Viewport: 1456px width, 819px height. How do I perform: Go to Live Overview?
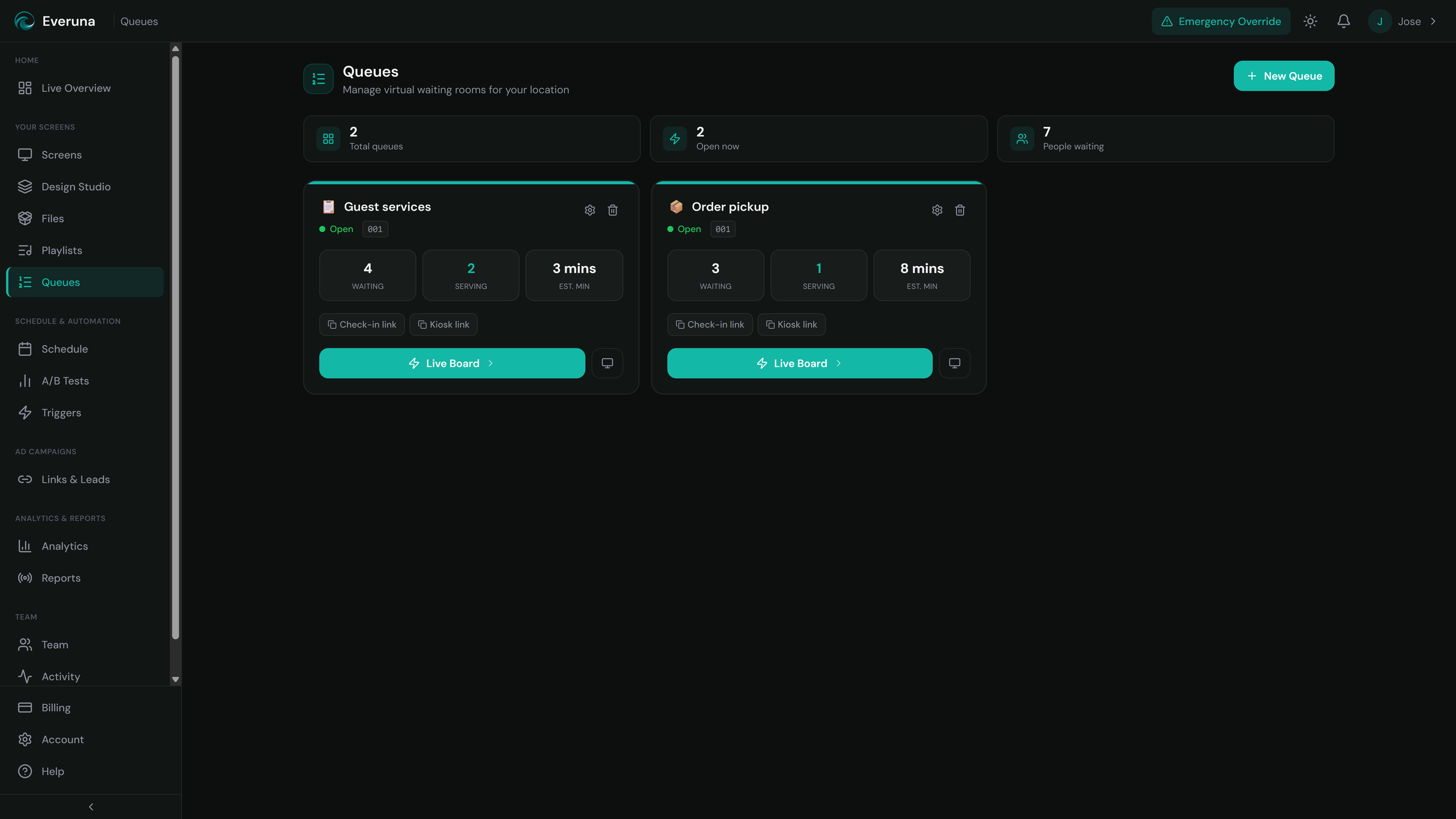pyautogui.click(x=85, y=88)
